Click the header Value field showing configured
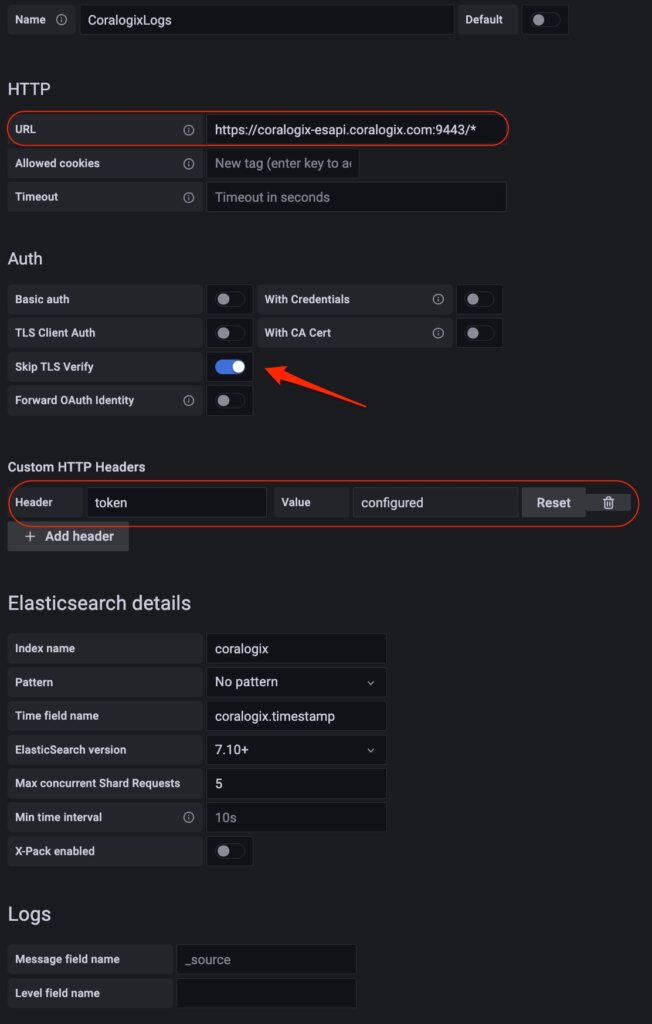This screenshot has width=652, height=1024. pyautogui.click(x=435, y=502)
